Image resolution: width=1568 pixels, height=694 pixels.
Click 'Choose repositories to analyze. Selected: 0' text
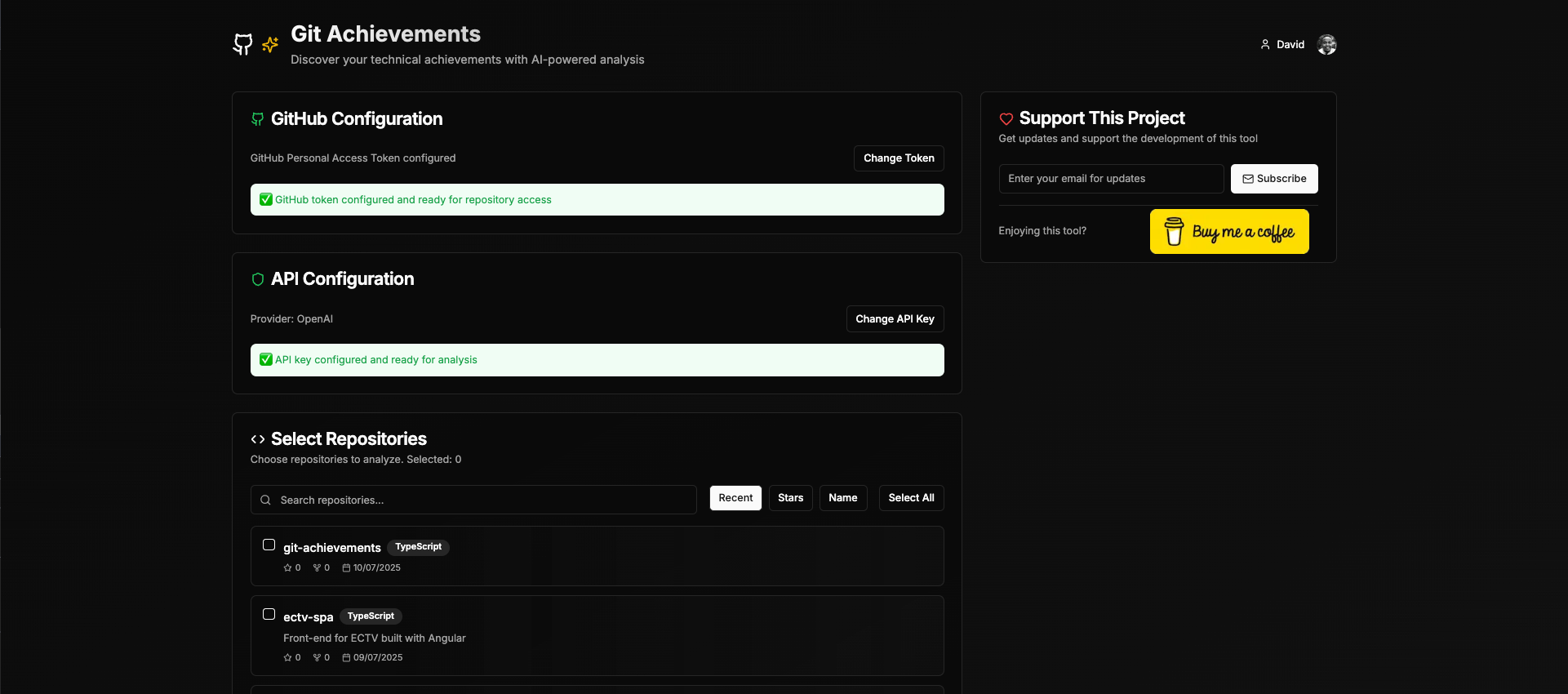356,460
